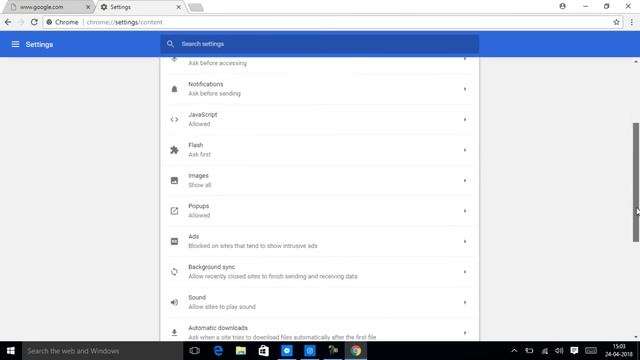Click the Notifications bell icon
This screenshot has width=640, height=360.
coord(174,89)
